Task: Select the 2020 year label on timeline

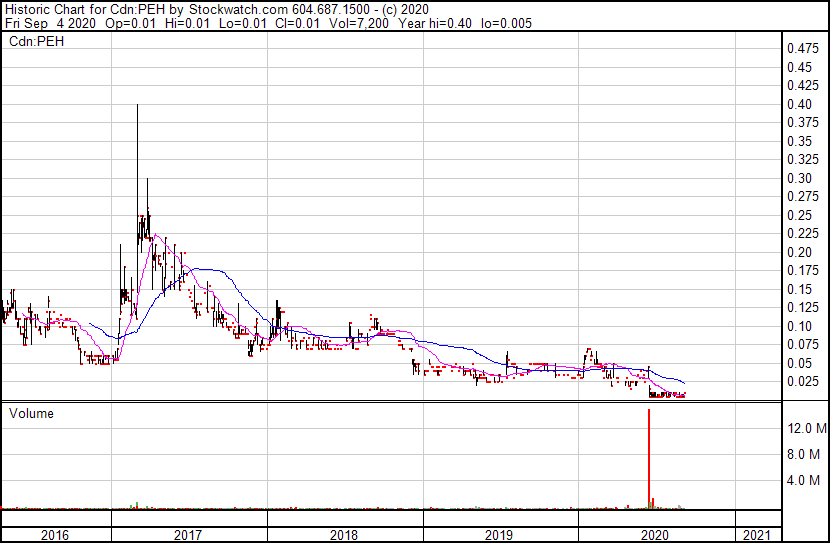Action: (x=655, y=535)
